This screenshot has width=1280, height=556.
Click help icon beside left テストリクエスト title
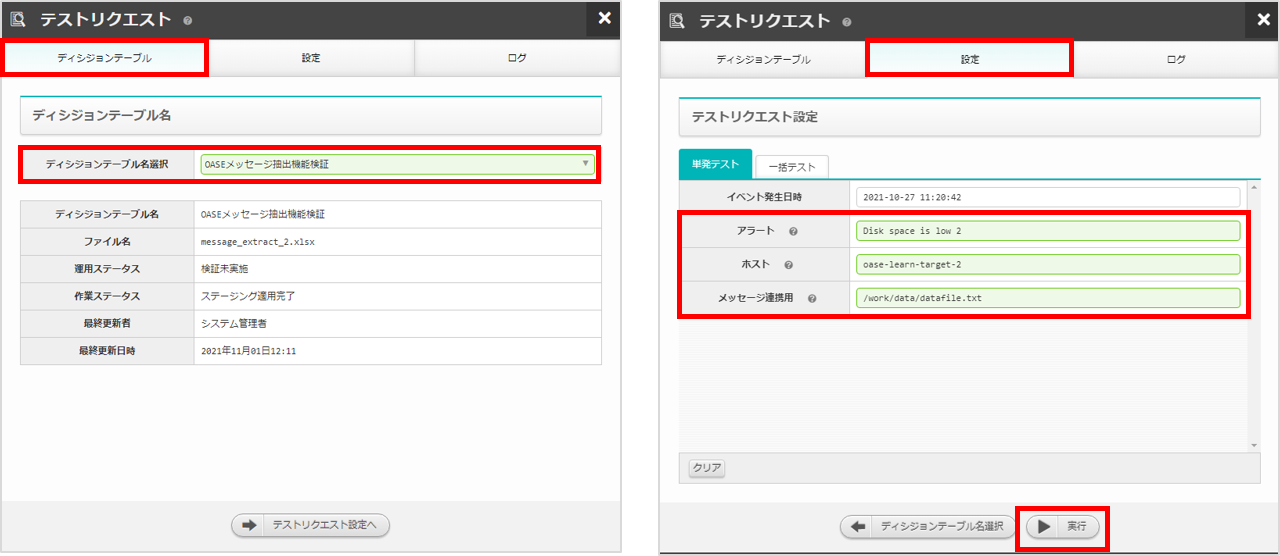[188, 20]
